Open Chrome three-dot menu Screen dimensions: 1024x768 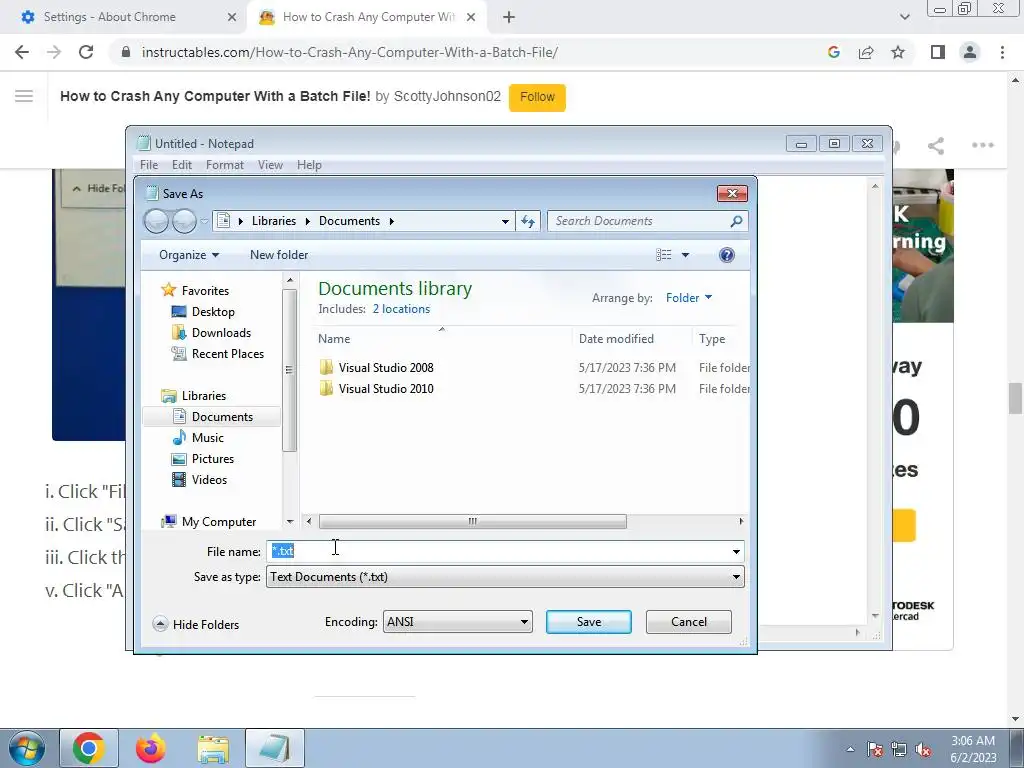(1002, 52)
